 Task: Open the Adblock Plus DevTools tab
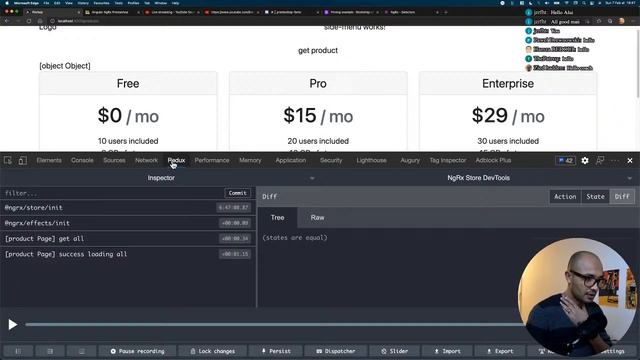(493, 160)
